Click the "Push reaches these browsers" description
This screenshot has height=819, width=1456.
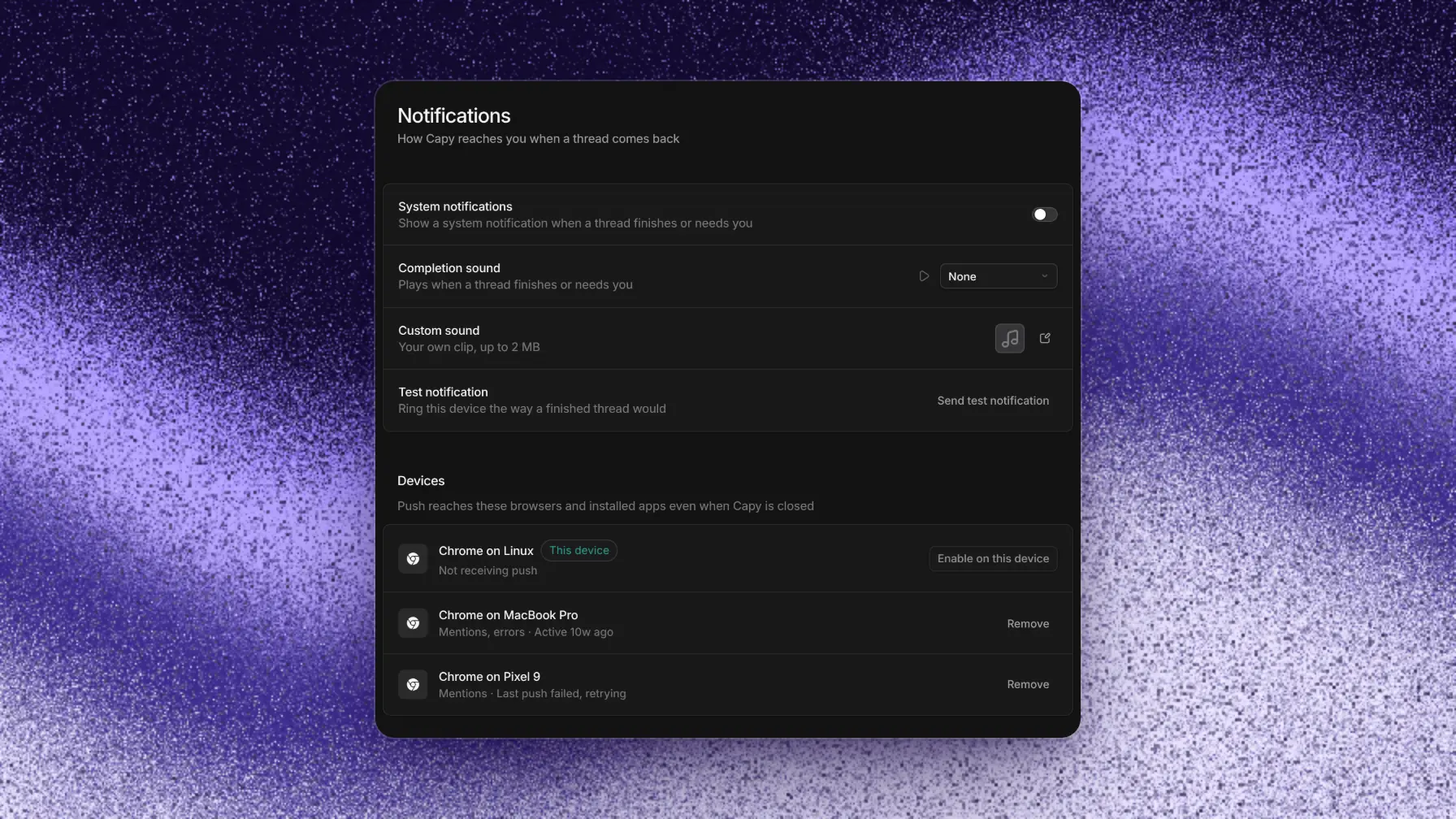pos(605,506)
